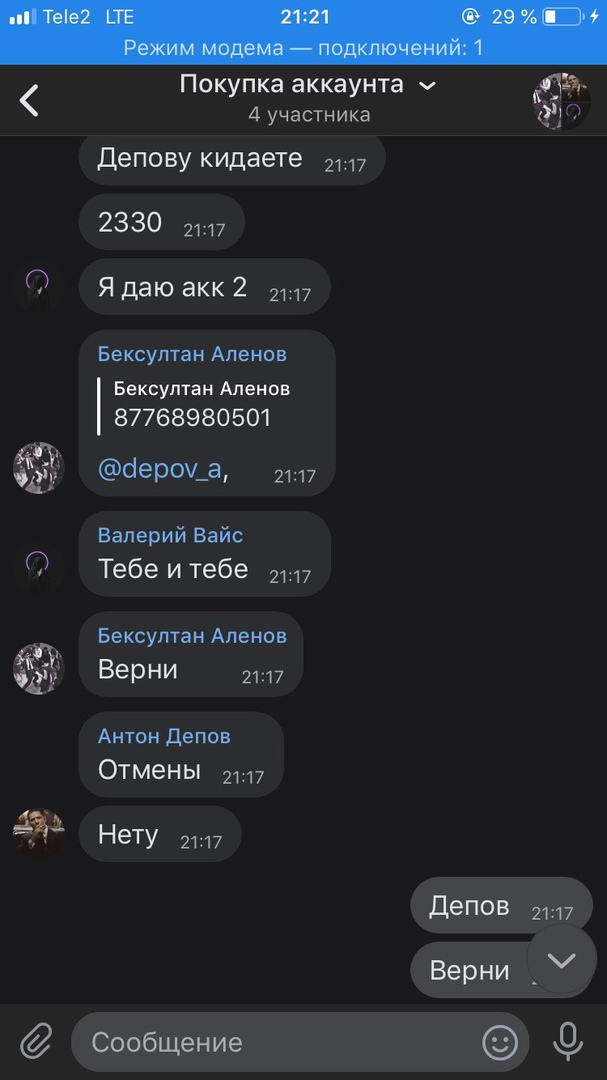Screen dimensions: 607x1080
Task: Open the @depov_a mention link
Action: point(160,469)
